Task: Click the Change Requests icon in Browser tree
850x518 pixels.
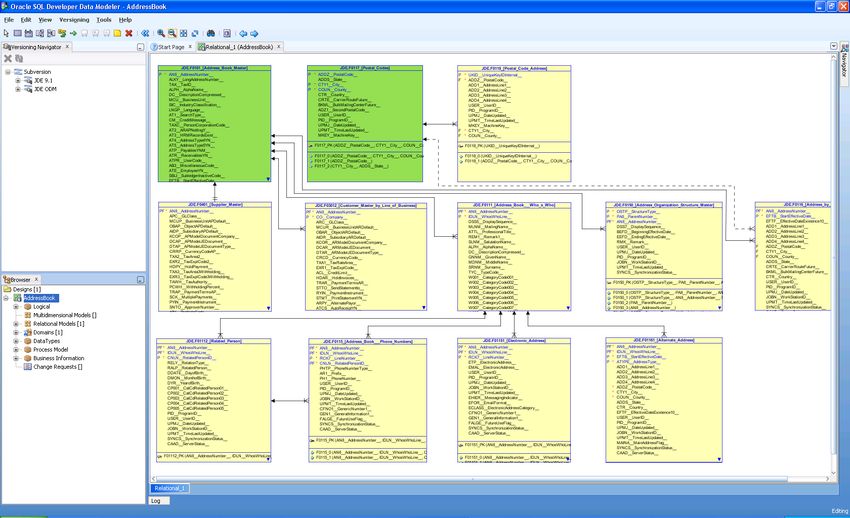Action: click(x=27, y=367)
